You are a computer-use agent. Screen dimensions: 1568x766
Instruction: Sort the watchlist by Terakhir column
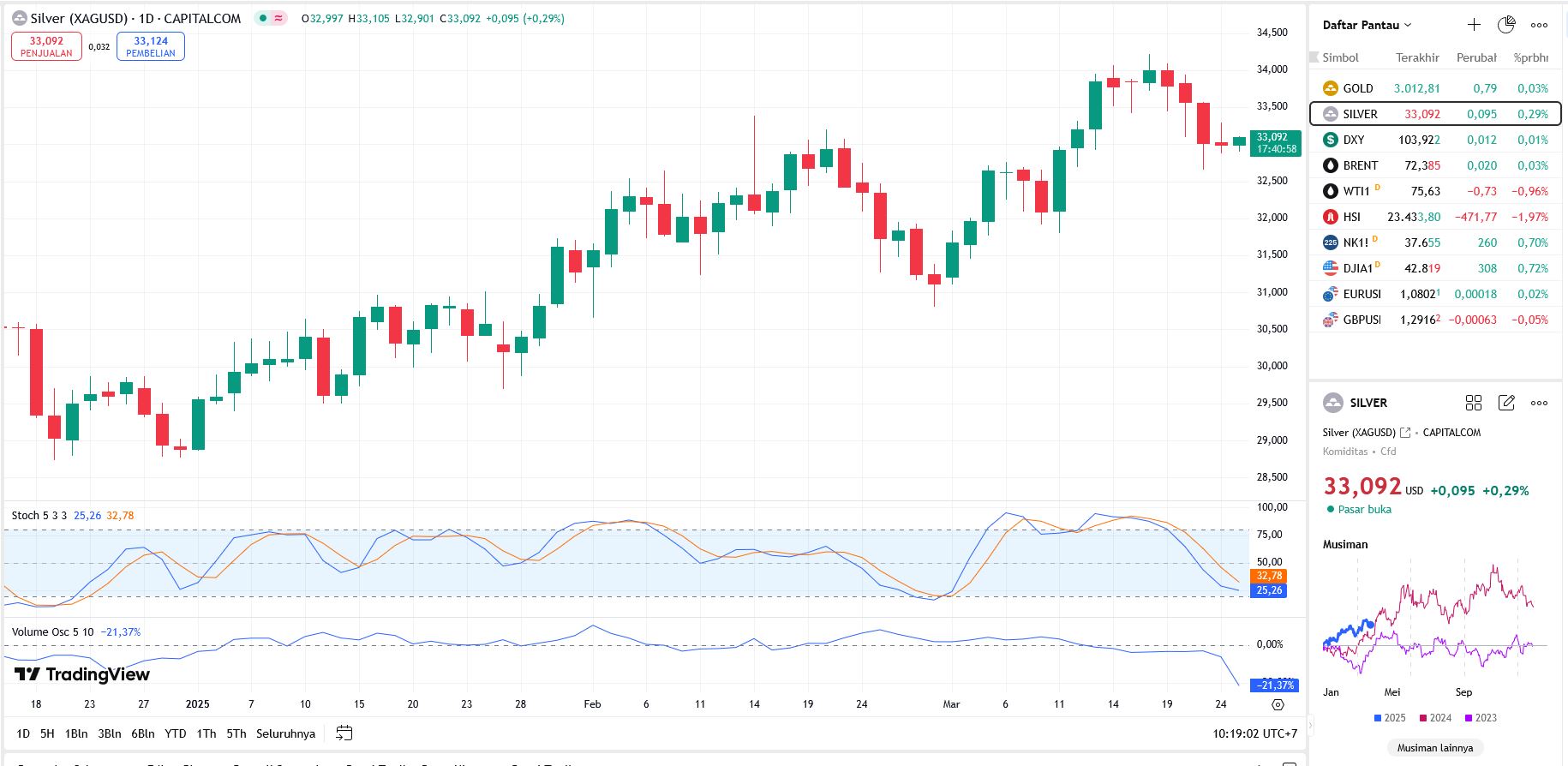pos(1416,57)
